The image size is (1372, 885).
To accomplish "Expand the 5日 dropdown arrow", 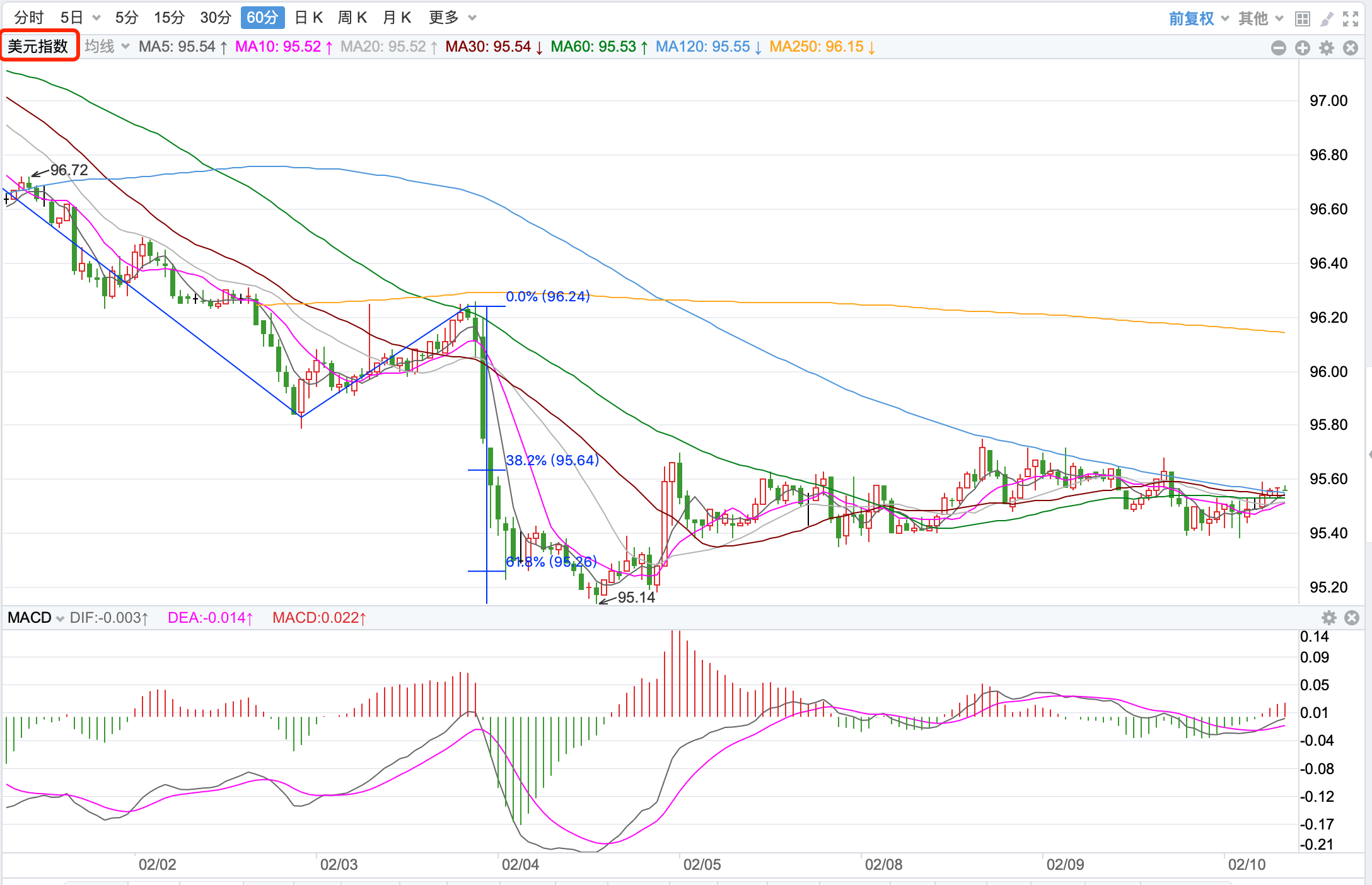I will pyautogui.click(x=96, y=18).
